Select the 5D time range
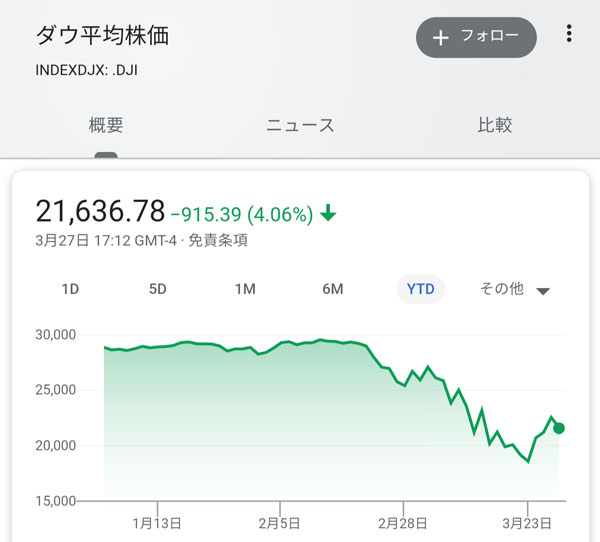Viewport: 600px width, 542px height. coord(157,289)
